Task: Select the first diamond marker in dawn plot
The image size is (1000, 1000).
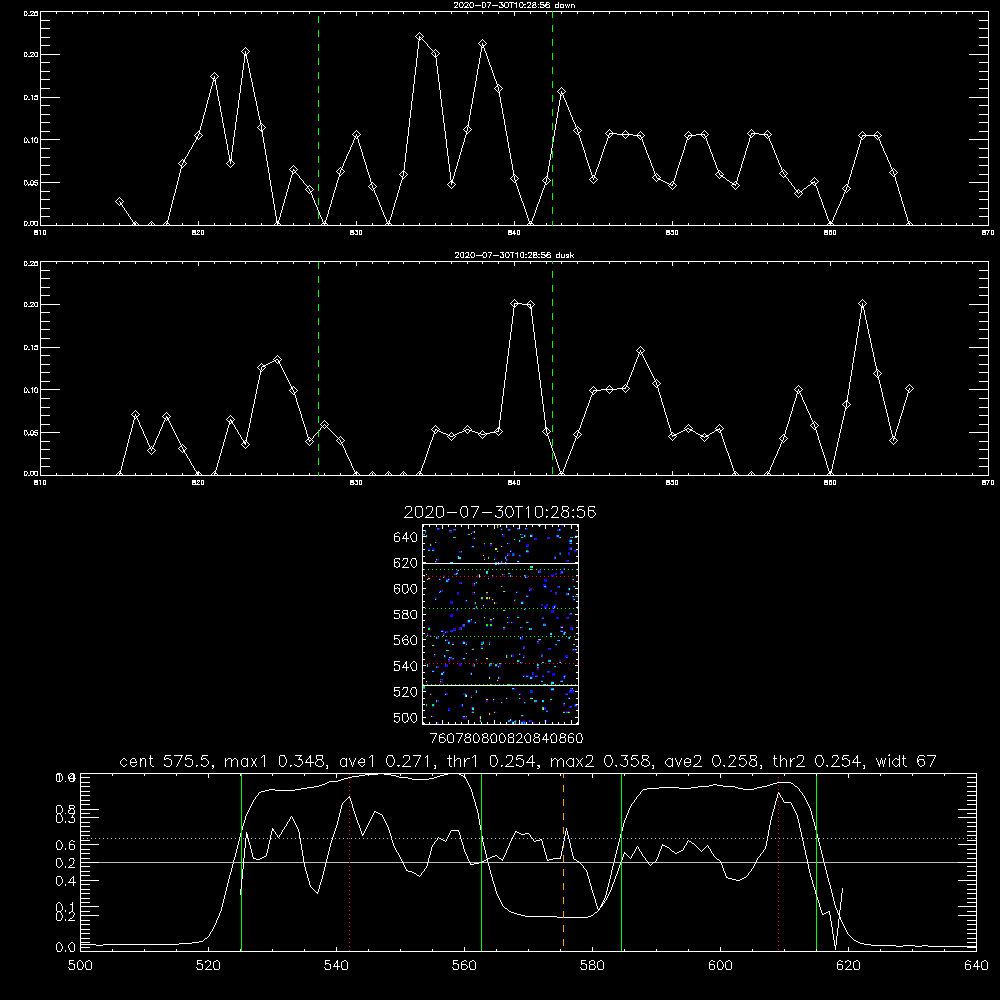Action: click(119, 202)
